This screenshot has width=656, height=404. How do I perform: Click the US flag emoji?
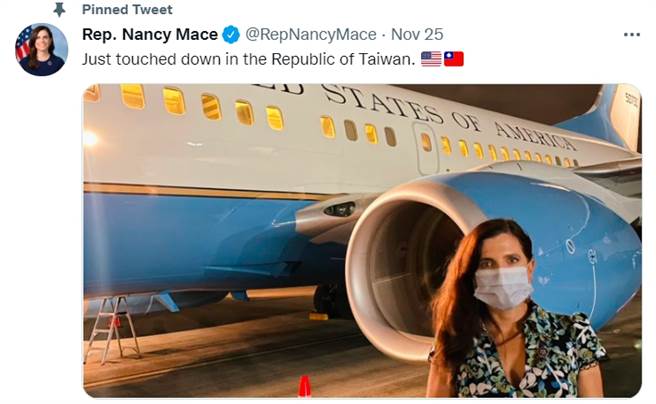click(431, 59)
